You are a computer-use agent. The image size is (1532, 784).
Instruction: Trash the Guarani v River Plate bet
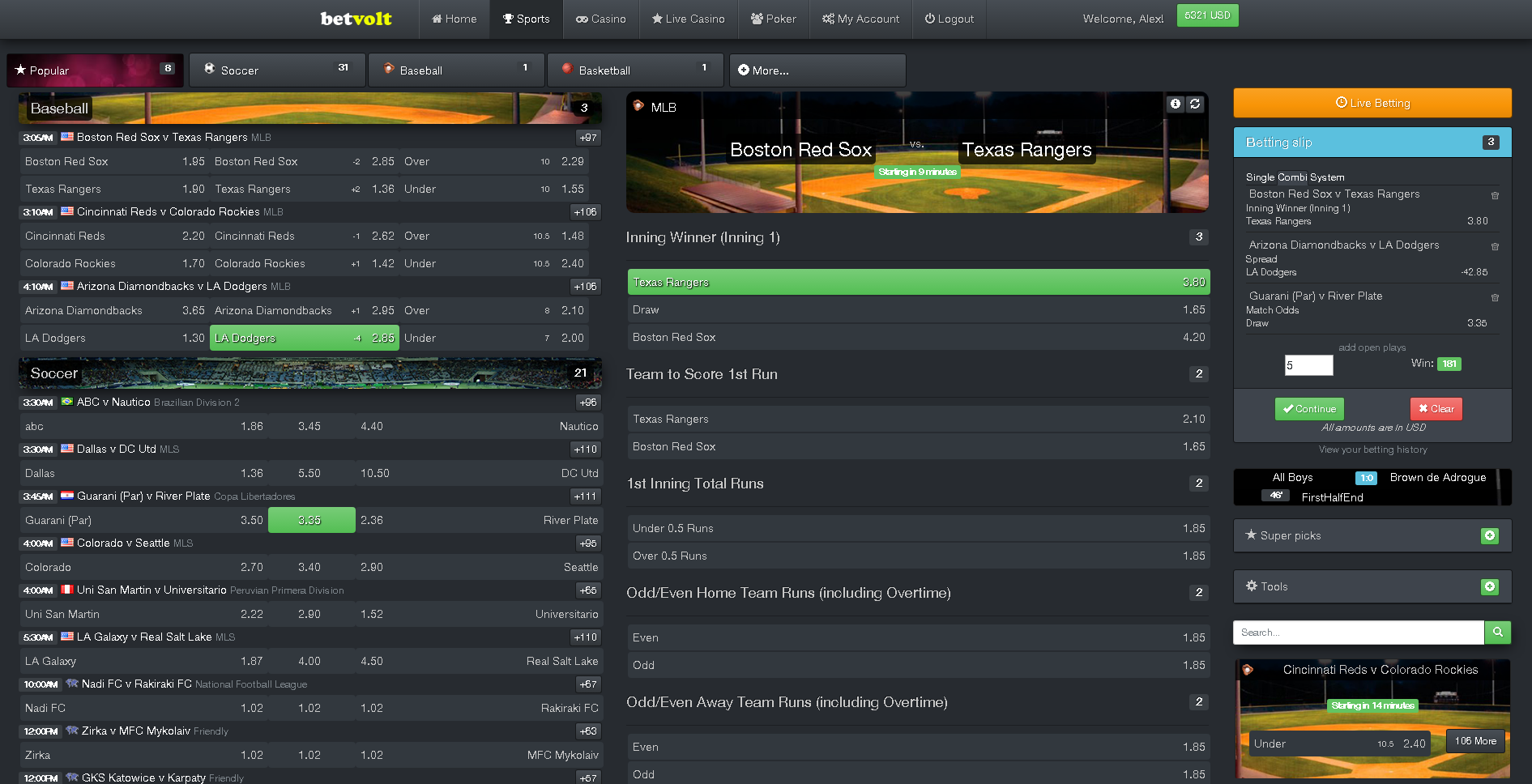click(x=1495, y=297)
